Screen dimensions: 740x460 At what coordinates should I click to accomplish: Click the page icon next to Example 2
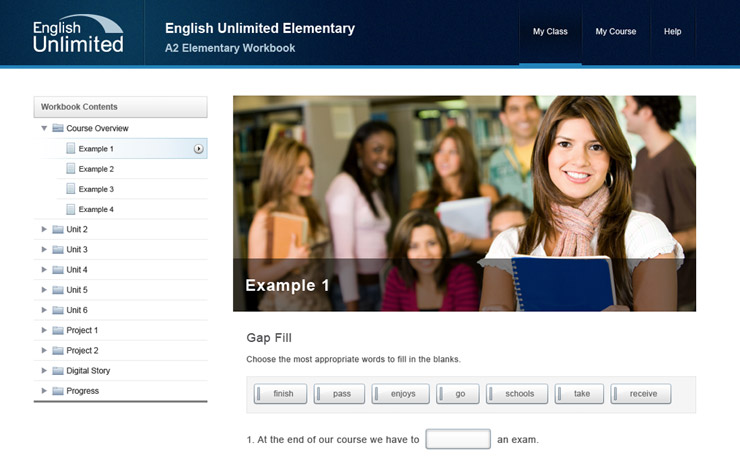(x=71, y=169)
